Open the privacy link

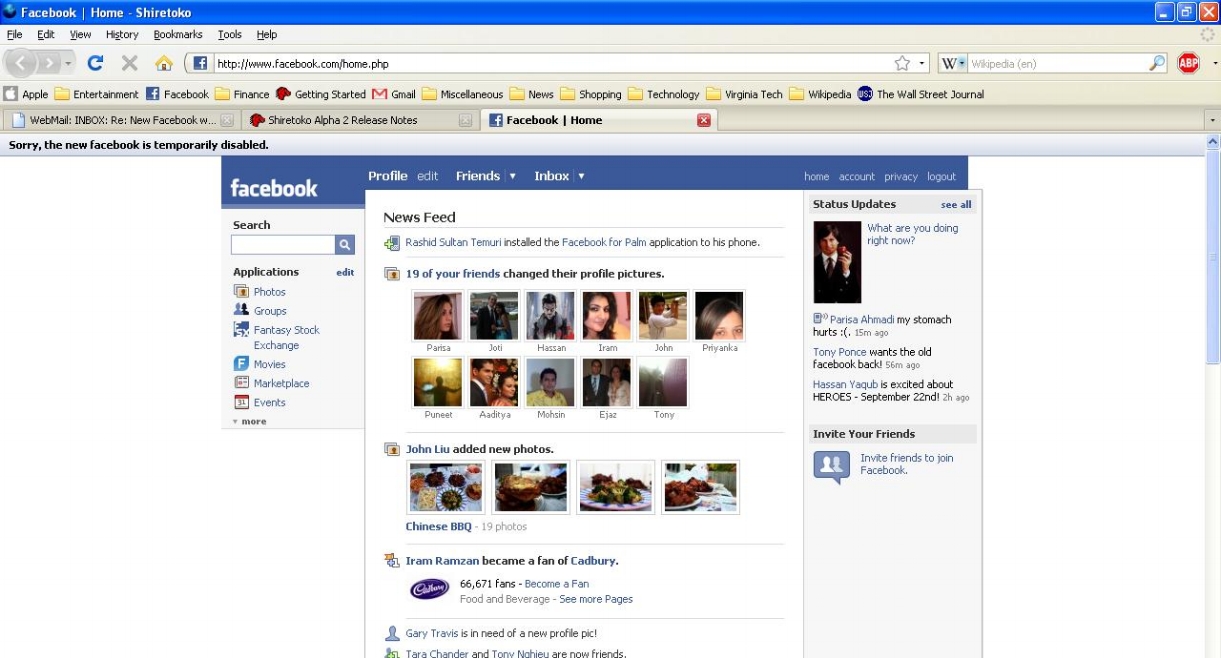coord(900,176)
